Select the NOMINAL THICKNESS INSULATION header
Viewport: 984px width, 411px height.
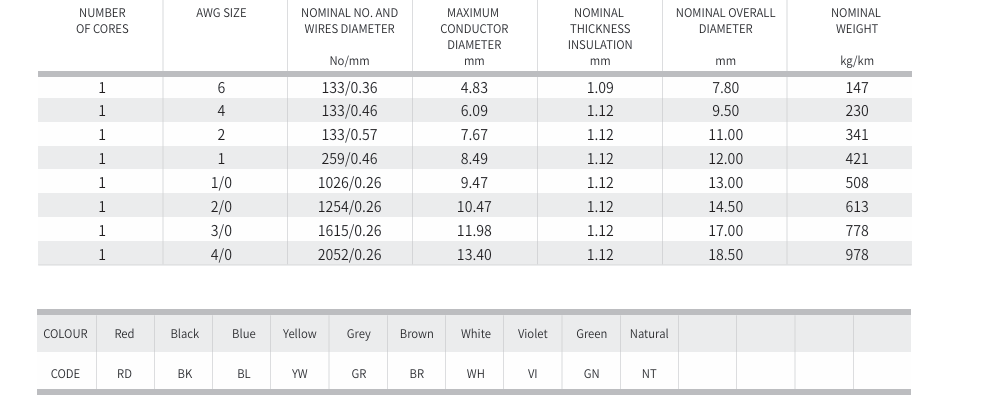pyautogui.click(x=600, y=29)
